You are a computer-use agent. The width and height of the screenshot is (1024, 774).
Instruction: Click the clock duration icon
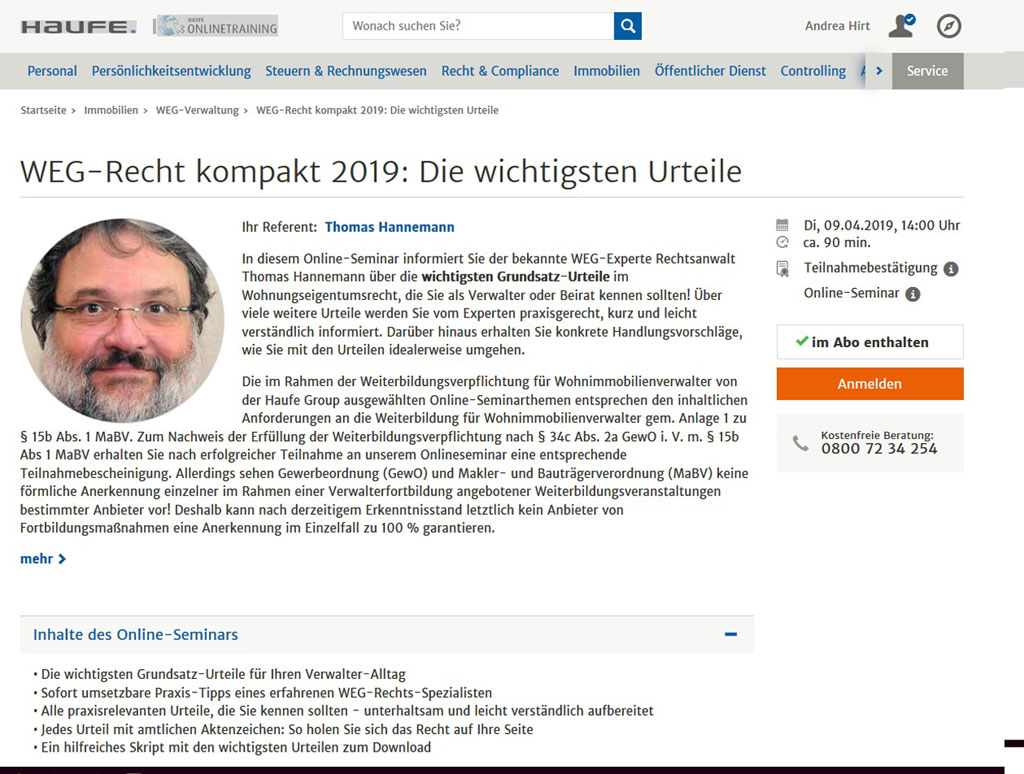[782, 242]
